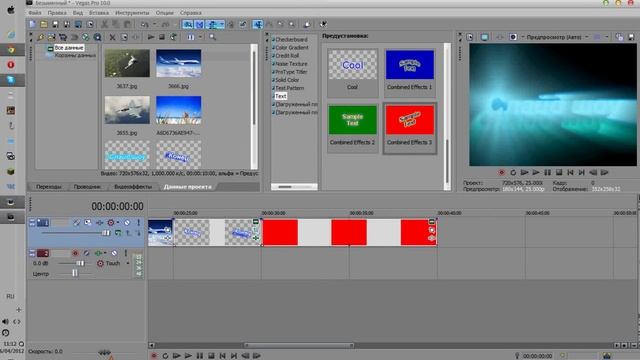Open Track Motion on video track 1
Image resolution: width=640 pixels, height=360 pixels.
tap(88, 222)
